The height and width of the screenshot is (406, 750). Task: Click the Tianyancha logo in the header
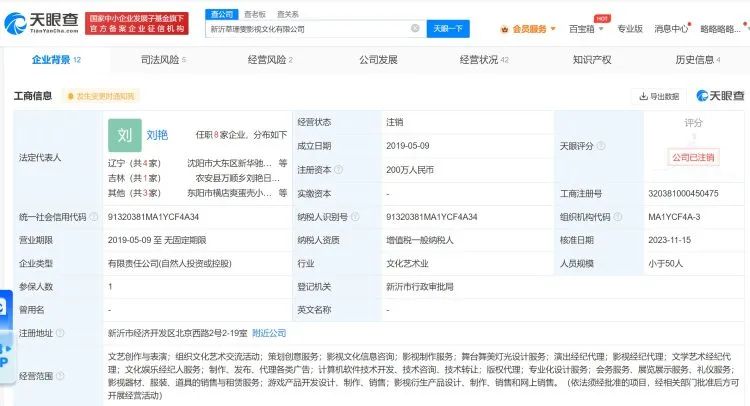pyautogui.click(x=44, y=22)
